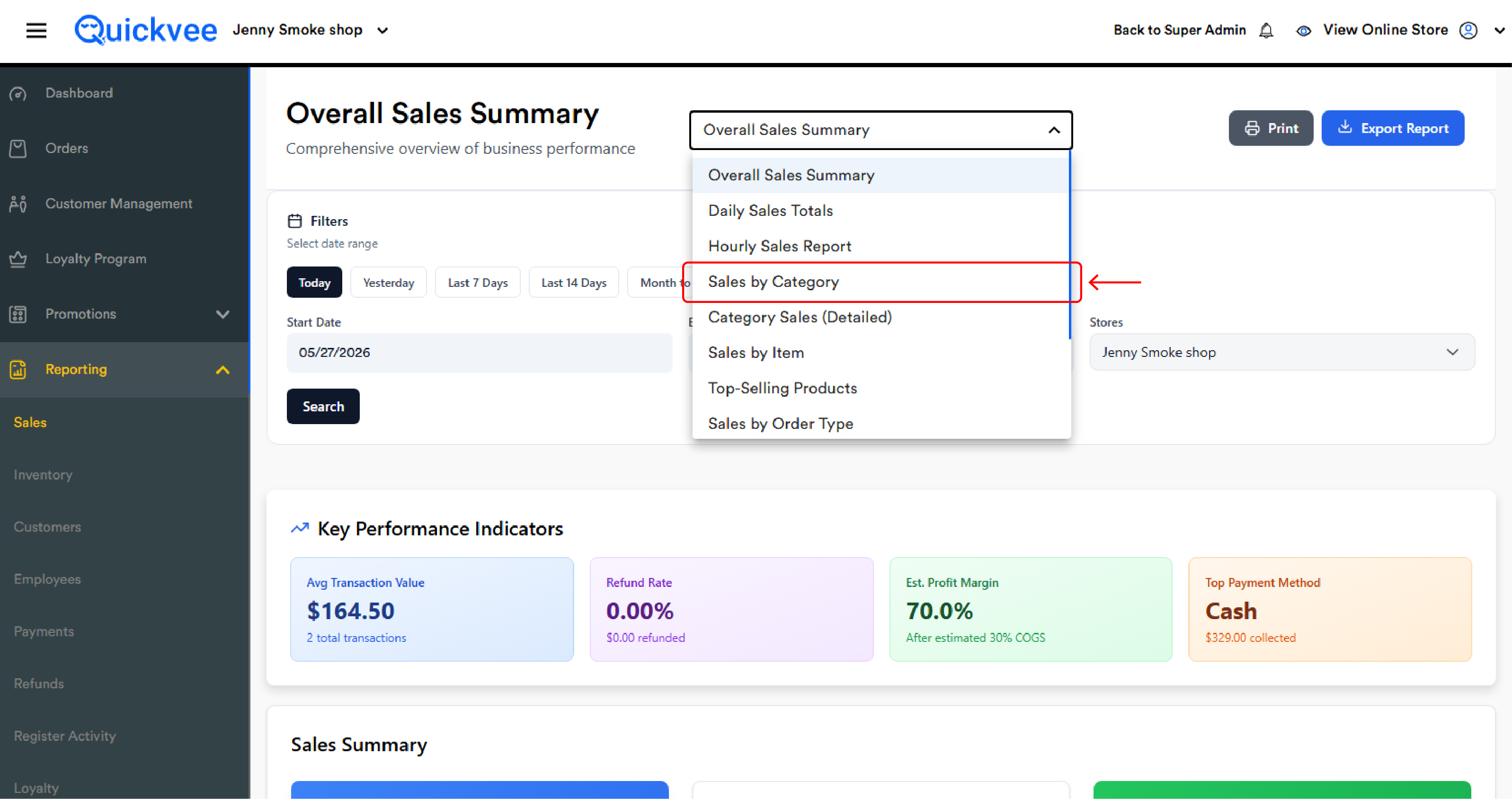Click the Sales Summary heading
The image size is (1512, 799).
pyautogui.click(x=359, y=745)
